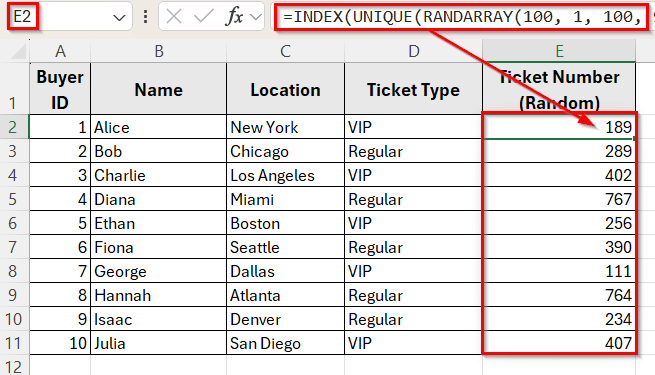Select the New York location cell
This screenshot has width=655, height=375.
[x=285, y=127]
